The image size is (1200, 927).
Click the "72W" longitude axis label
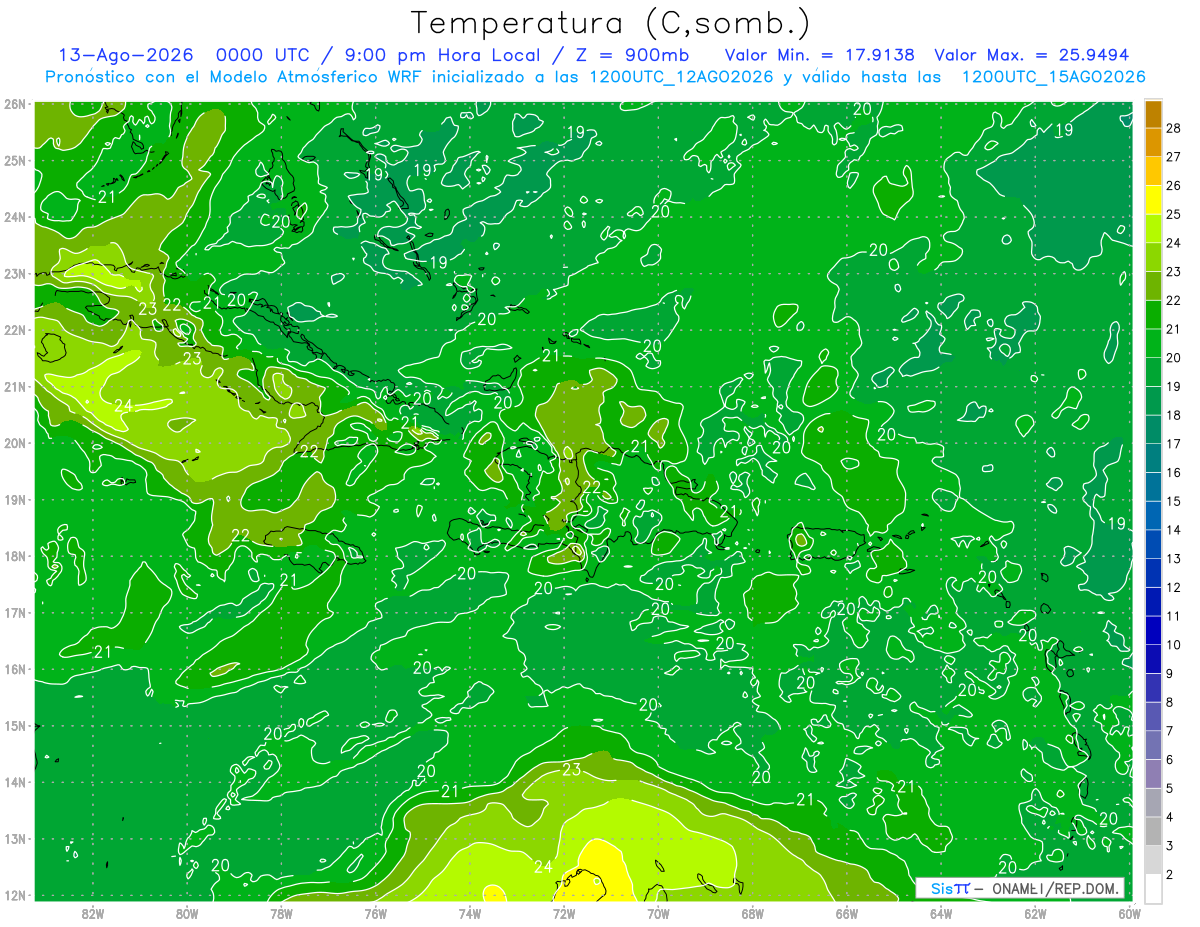pos(564,913)
